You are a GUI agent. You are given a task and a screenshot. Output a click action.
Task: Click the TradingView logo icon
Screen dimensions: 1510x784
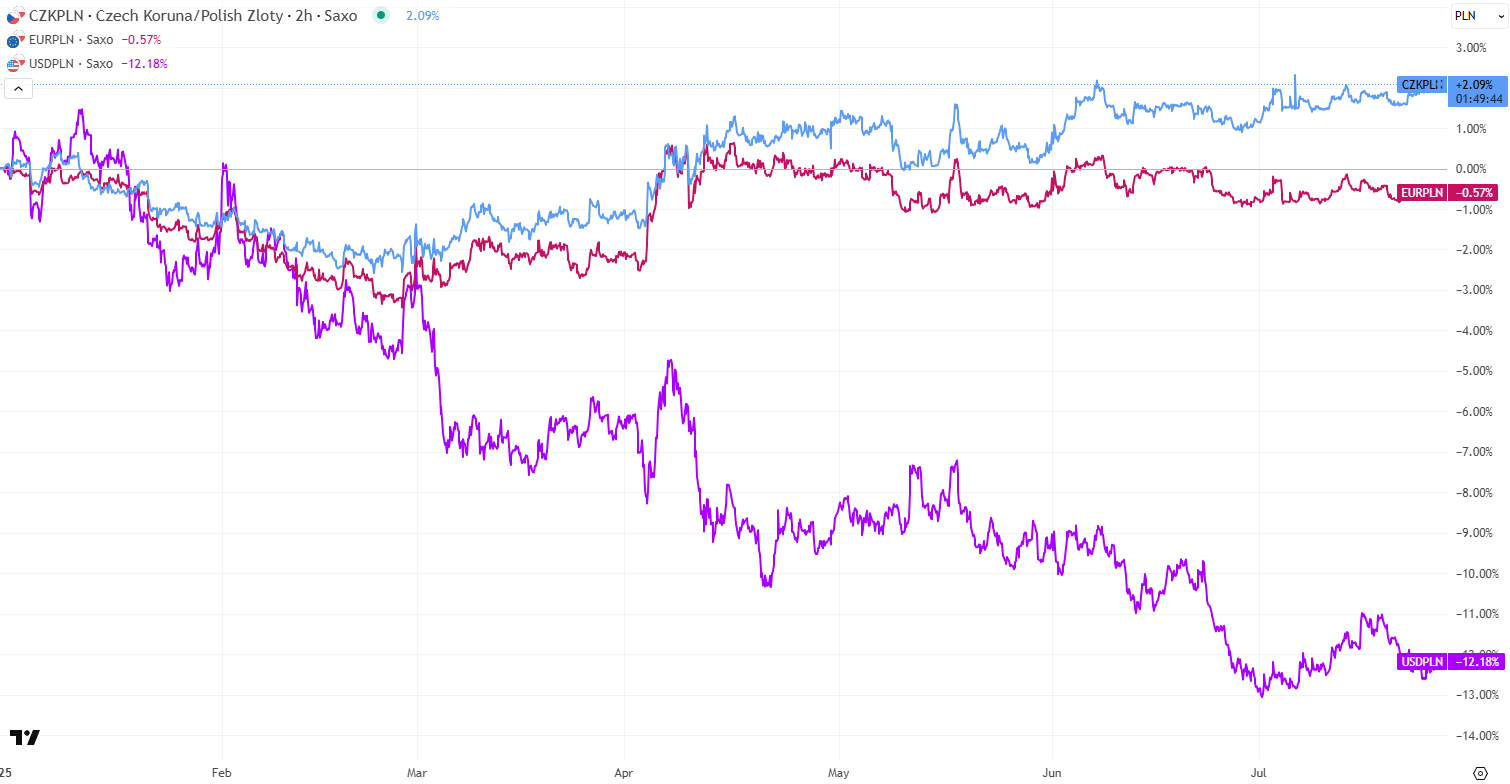click(x=25, y=738)
